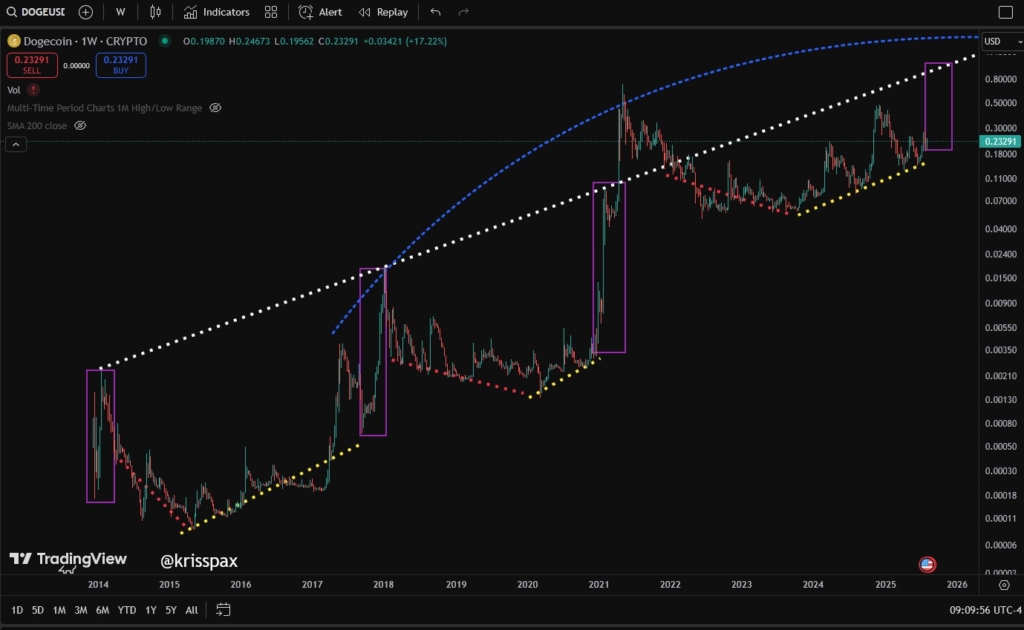Open the USD currency dropdown
Viewport: 1024px width, 630px height.
[1002, 41]
